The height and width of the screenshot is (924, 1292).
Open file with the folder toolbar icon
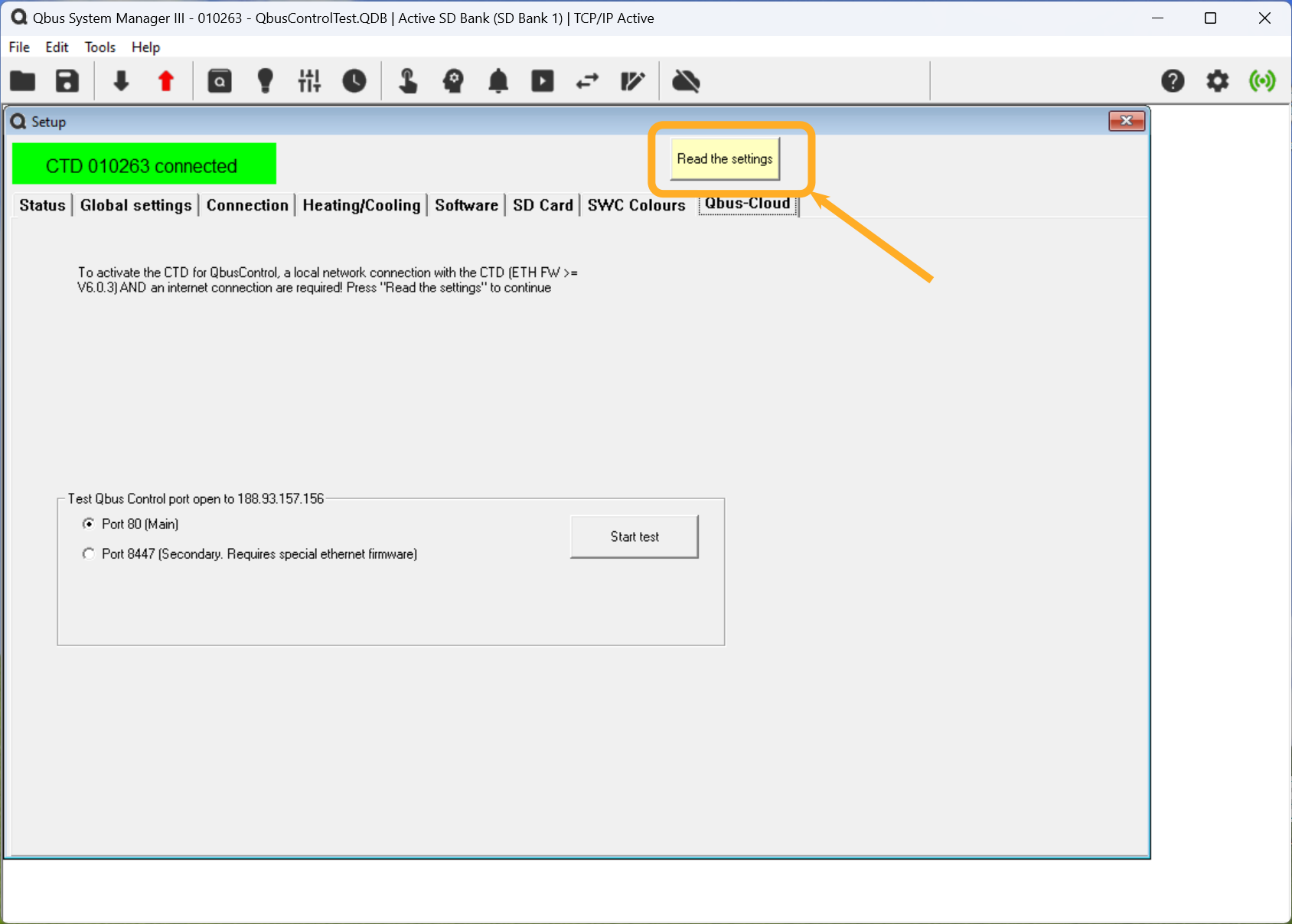[x=23, y=80]
